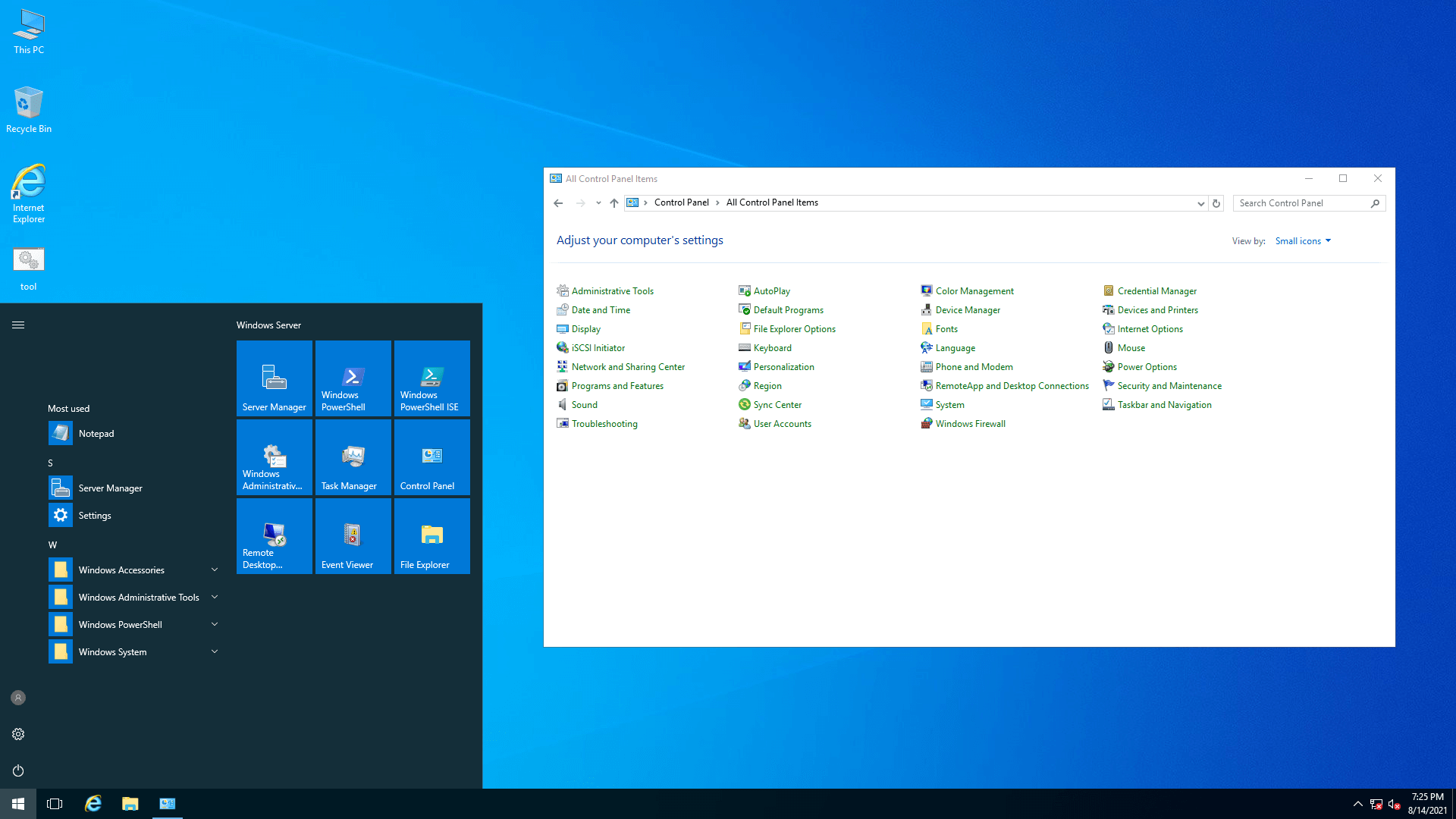
Task: Open Internet Explorer from the taskbar
Action: point(93,804)
